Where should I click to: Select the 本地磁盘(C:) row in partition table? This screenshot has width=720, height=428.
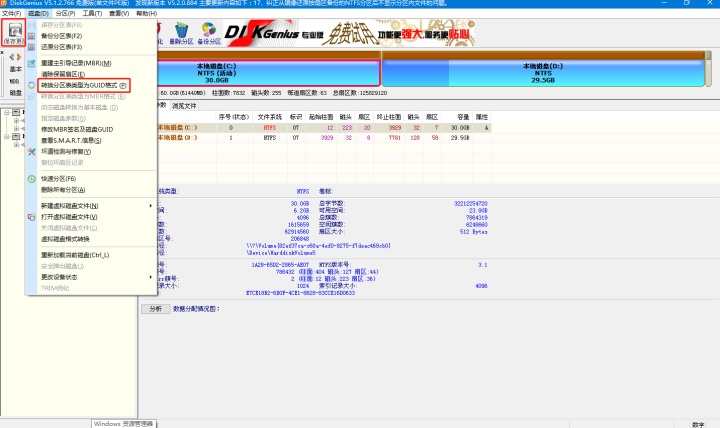[324, 128]
